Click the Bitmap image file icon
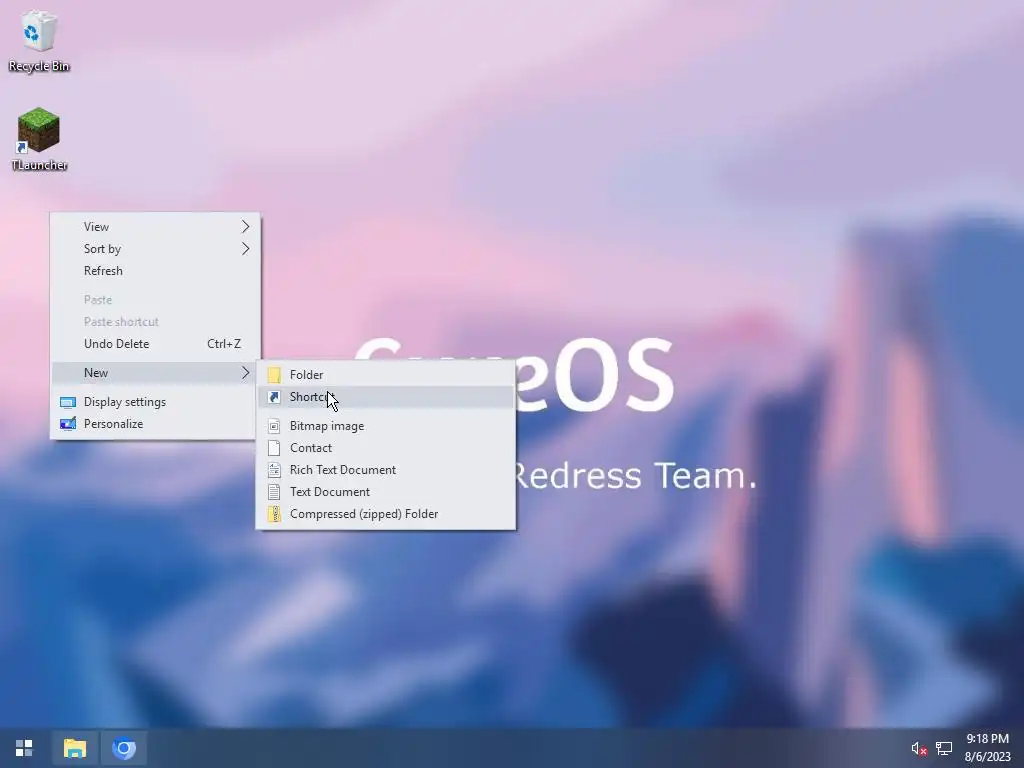Image resolution: width=1024 pixels, height=768 pixels. [x=274, y=426]
